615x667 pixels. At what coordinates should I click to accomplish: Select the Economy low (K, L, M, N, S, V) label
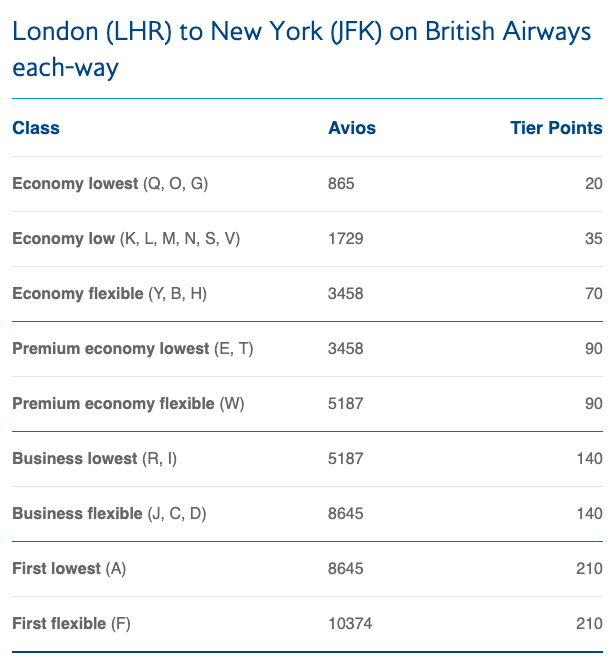point(126,239)
